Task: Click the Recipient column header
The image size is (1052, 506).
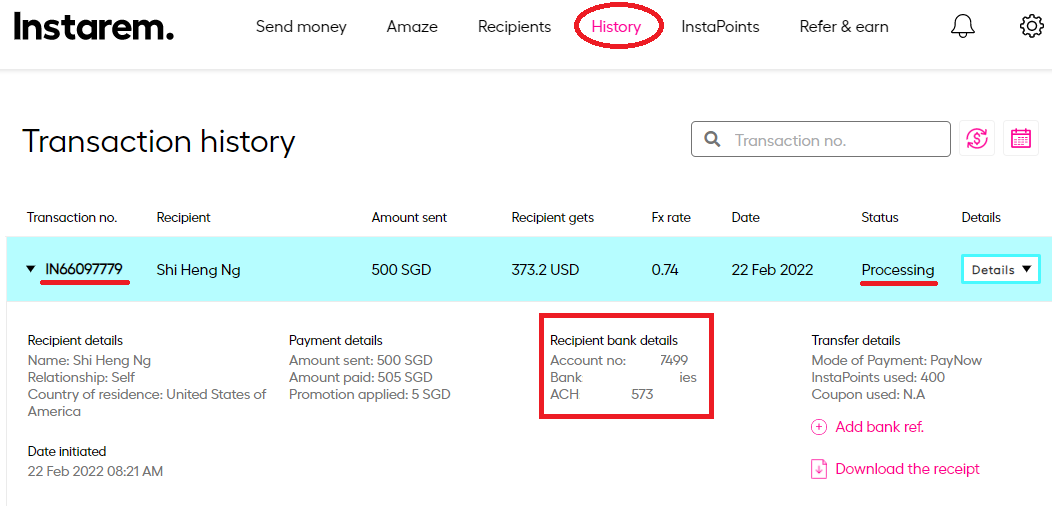Action: pyautogui.click(x=184, y=217)
